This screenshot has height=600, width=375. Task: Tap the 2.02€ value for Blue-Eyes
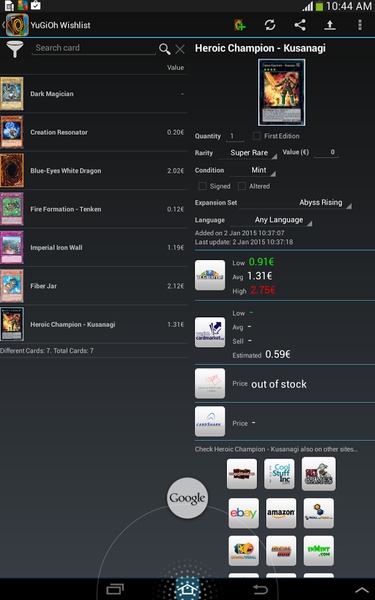[176, 171]
